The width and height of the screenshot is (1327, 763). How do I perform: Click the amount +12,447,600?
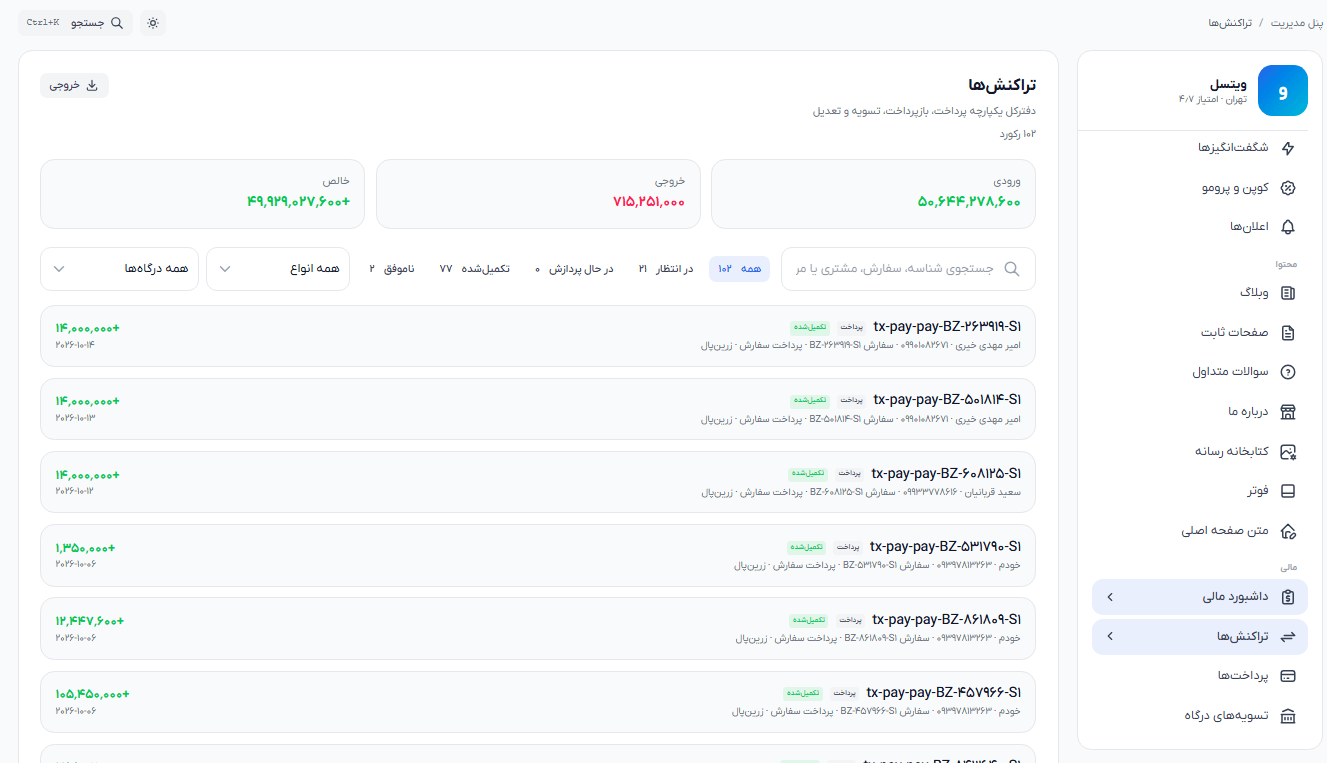[89, 621]
